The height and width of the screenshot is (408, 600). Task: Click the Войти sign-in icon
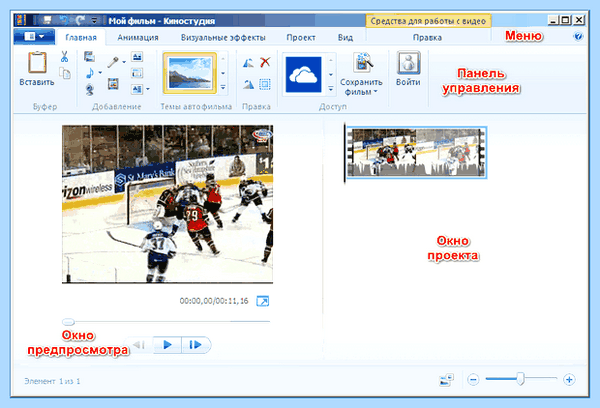pyautogui.click(x=408, y=63)
